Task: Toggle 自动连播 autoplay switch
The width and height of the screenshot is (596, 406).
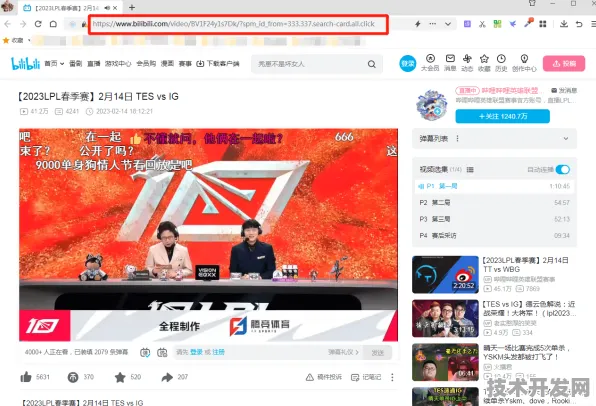Action: click(x=563, y=170)
